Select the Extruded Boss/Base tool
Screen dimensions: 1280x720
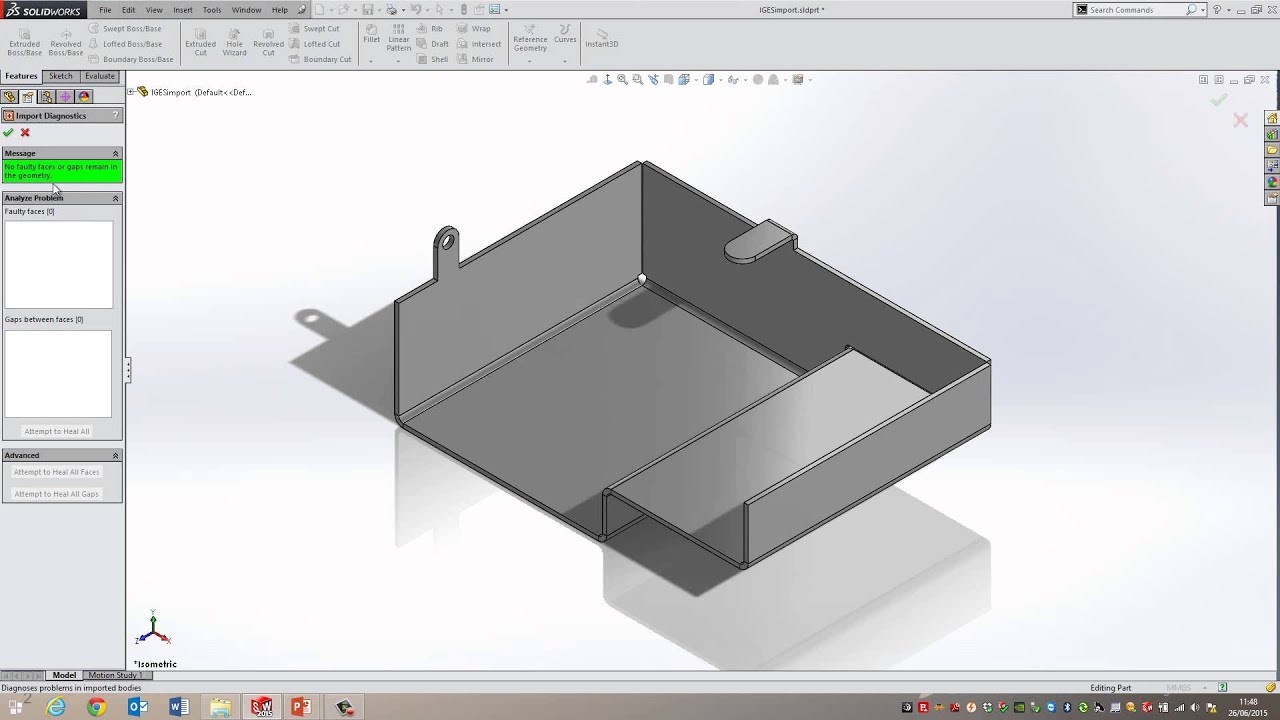pos(25,42)
